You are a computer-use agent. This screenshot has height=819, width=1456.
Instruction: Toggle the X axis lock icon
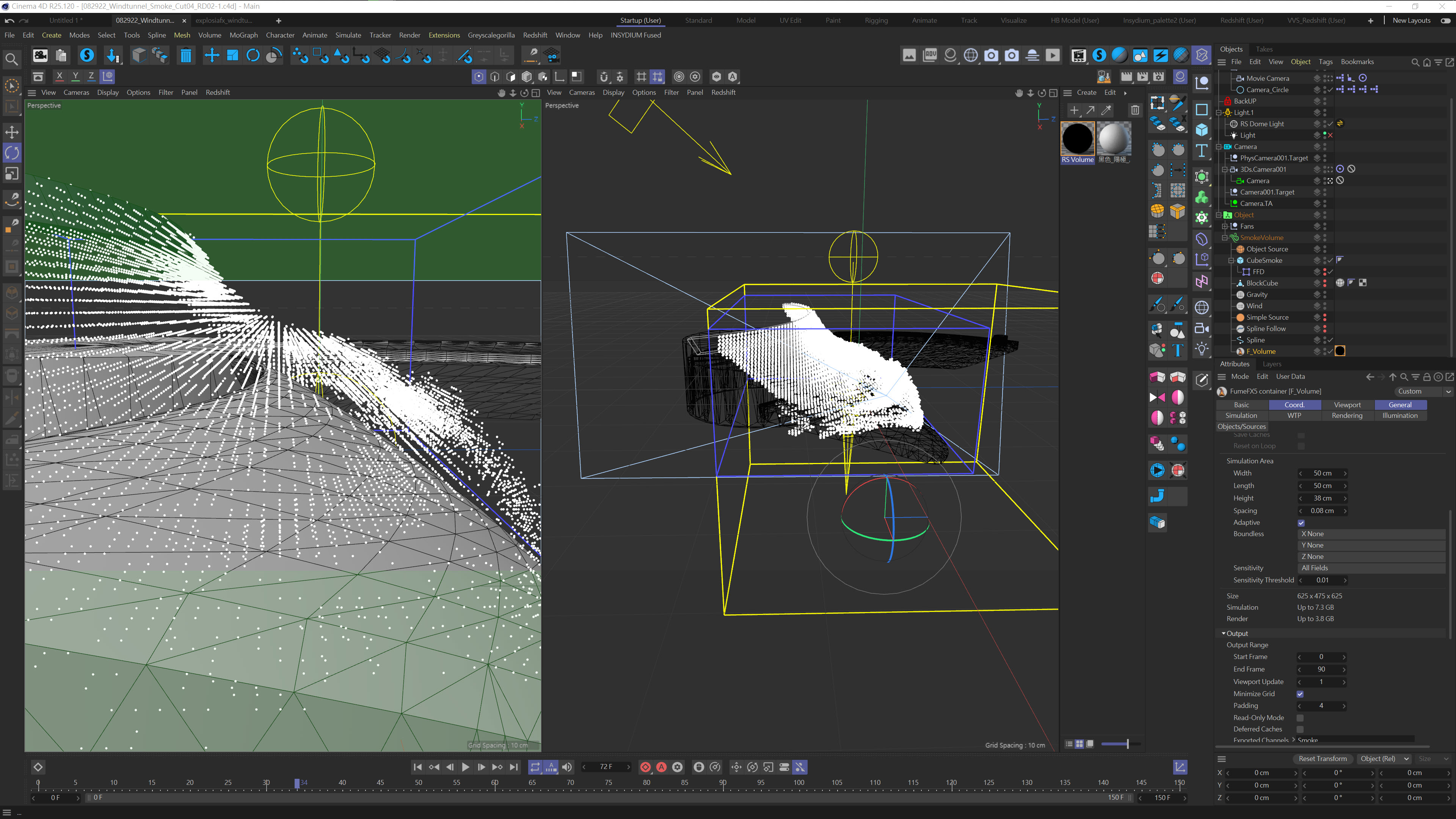[x=60, y=76]
